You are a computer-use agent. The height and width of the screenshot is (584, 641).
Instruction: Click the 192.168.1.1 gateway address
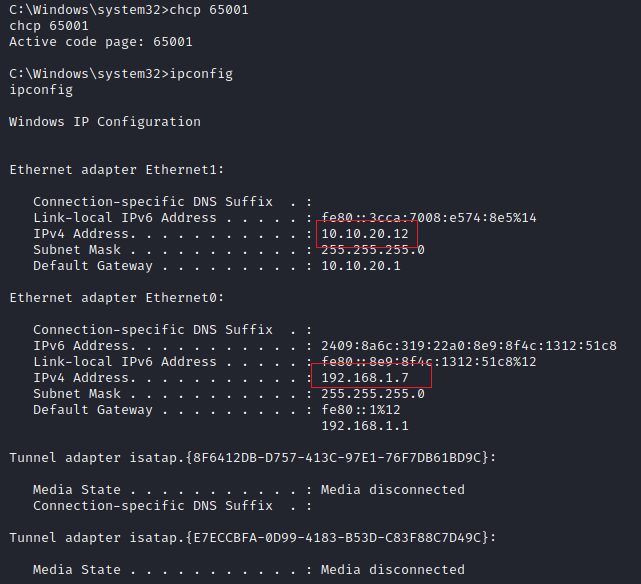coord(364,426)
